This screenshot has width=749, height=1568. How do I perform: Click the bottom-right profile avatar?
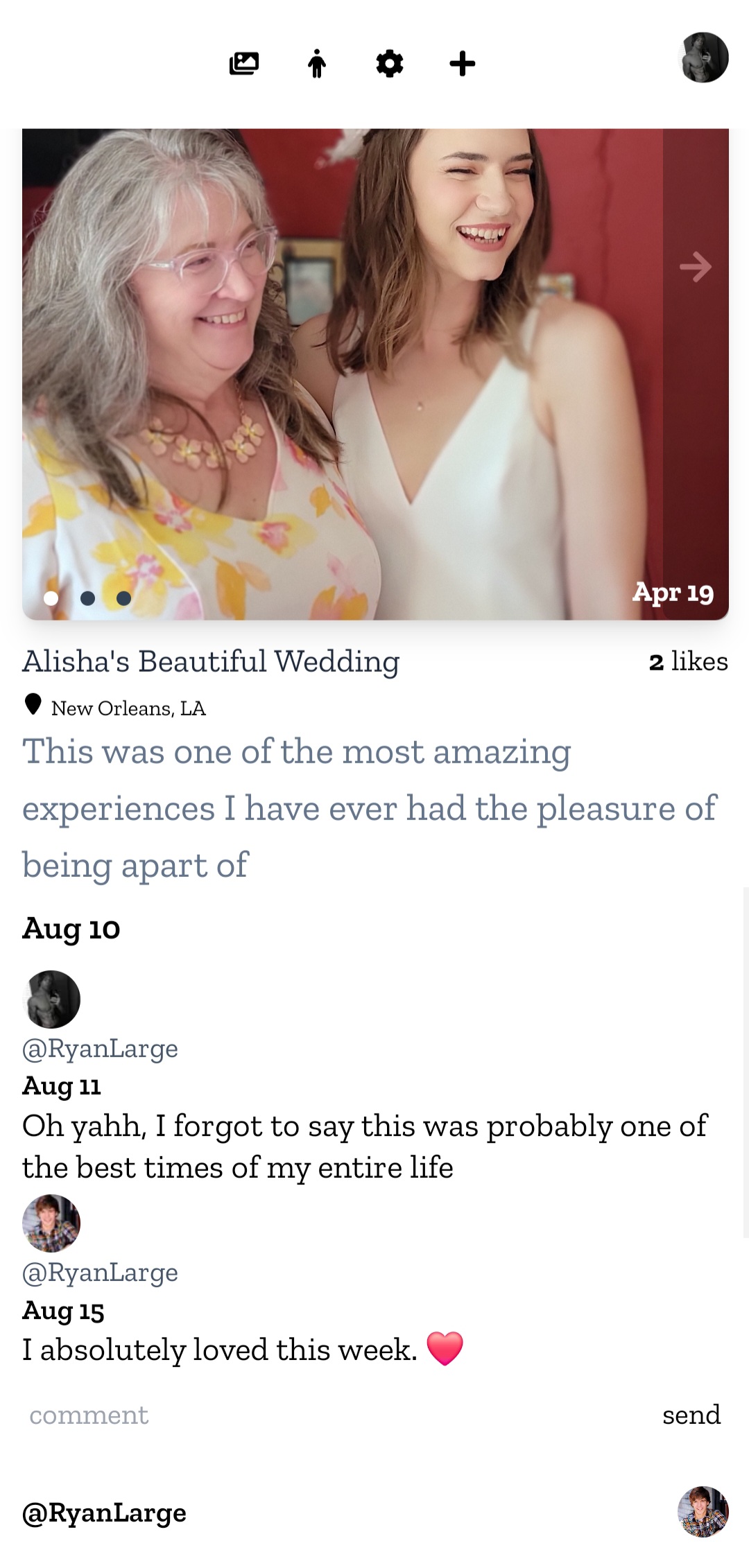703,1512
